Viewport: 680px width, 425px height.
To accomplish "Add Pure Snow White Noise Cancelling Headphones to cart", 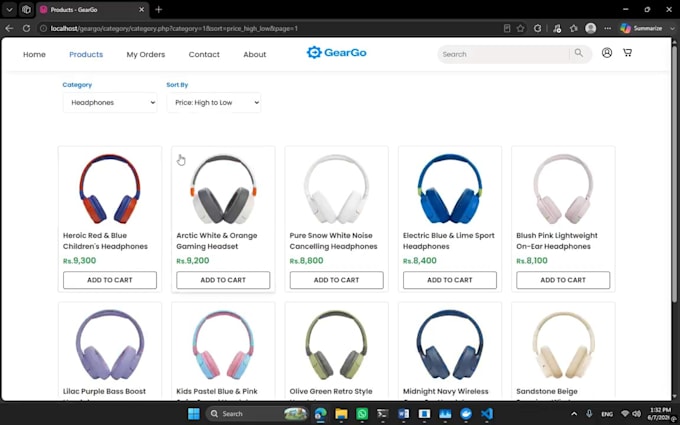I will pyautogui.click(x=337, y=280).
